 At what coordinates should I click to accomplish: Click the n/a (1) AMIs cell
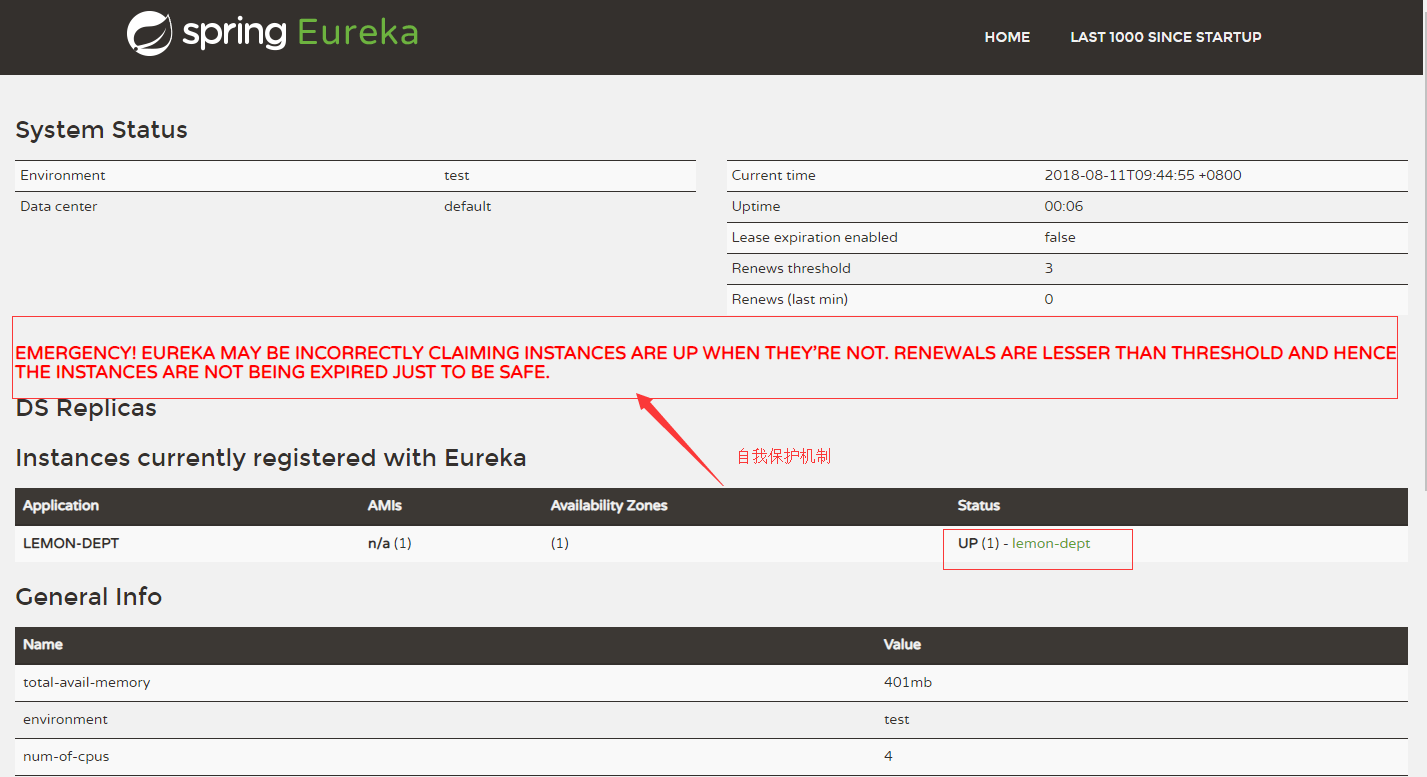(390, 544)
